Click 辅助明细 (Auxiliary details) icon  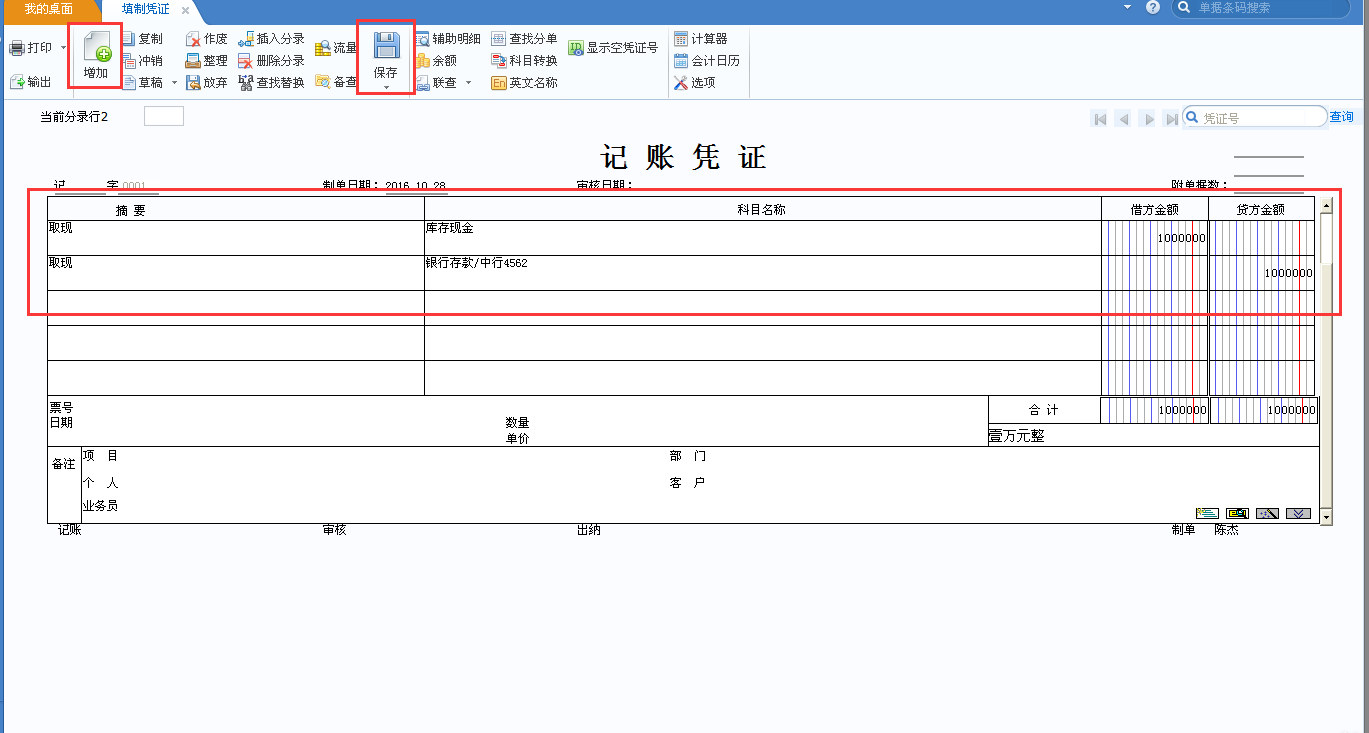(422, 39)
